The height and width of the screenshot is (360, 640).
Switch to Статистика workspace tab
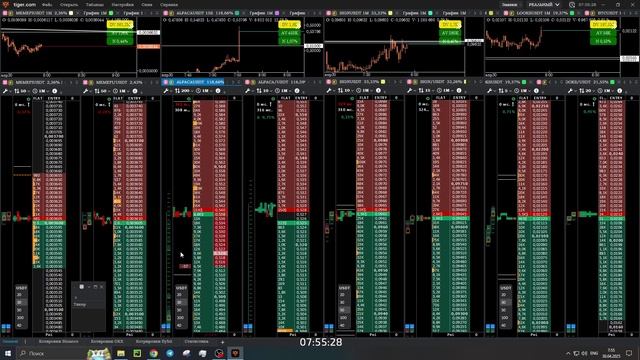click(196, 341)
